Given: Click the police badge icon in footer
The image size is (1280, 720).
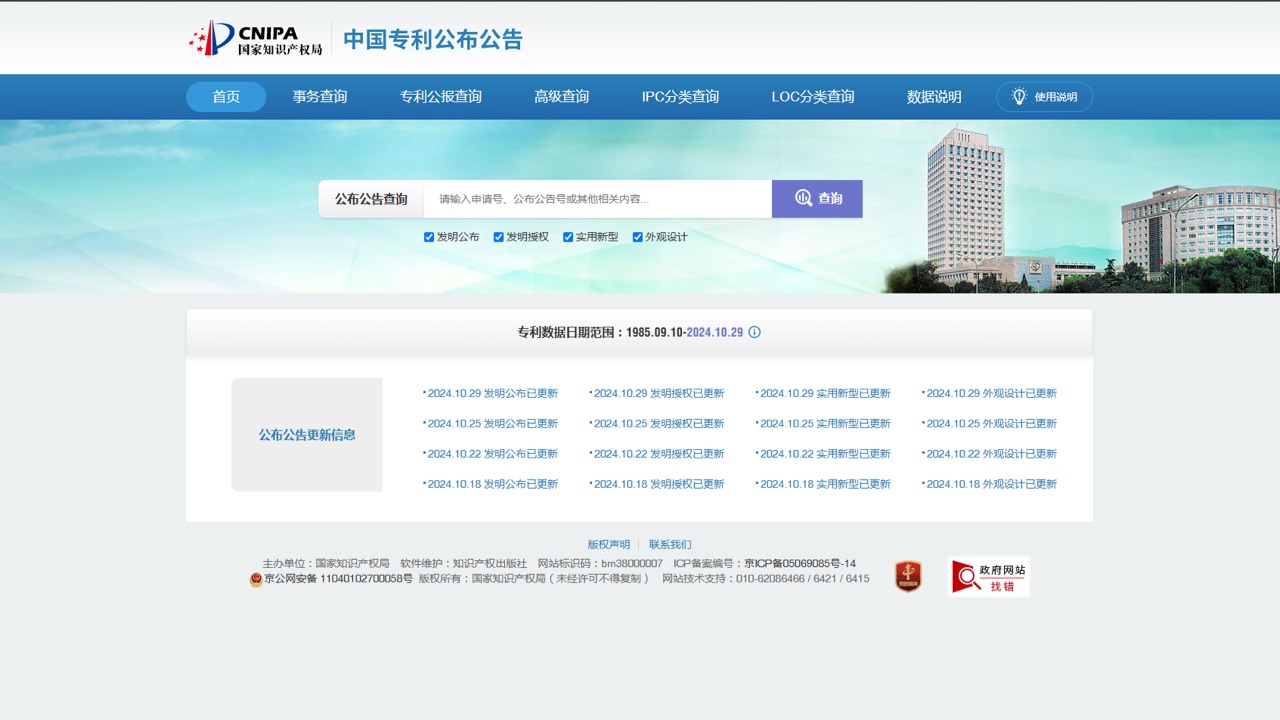Looking at the screenshot, I should coord(256,579).
